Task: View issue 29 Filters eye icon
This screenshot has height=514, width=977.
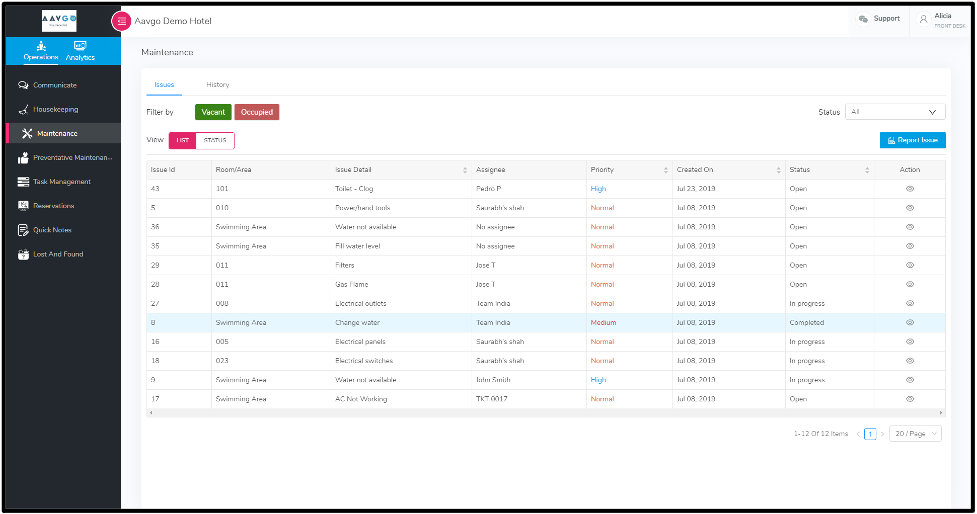Action: [x=910, y=265]
